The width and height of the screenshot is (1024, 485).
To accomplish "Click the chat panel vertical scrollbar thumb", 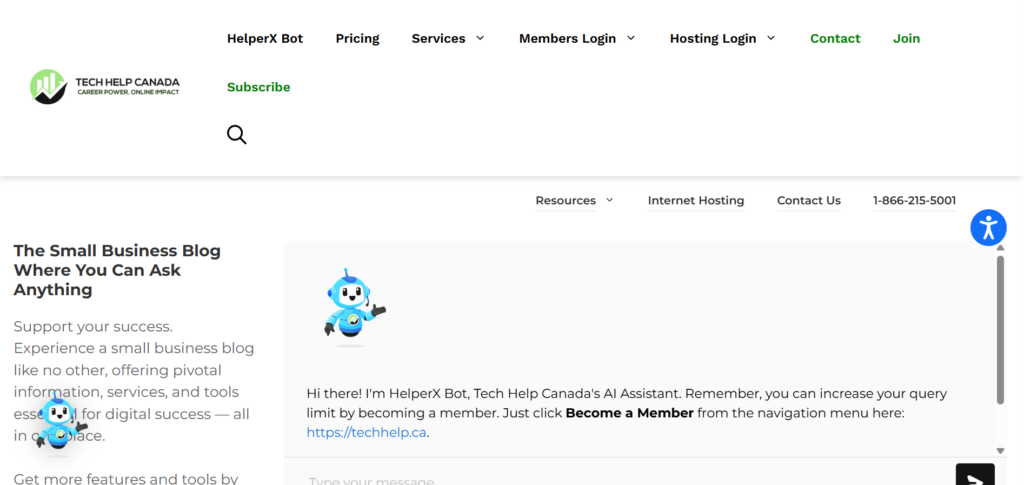I will coord(1000,330).
